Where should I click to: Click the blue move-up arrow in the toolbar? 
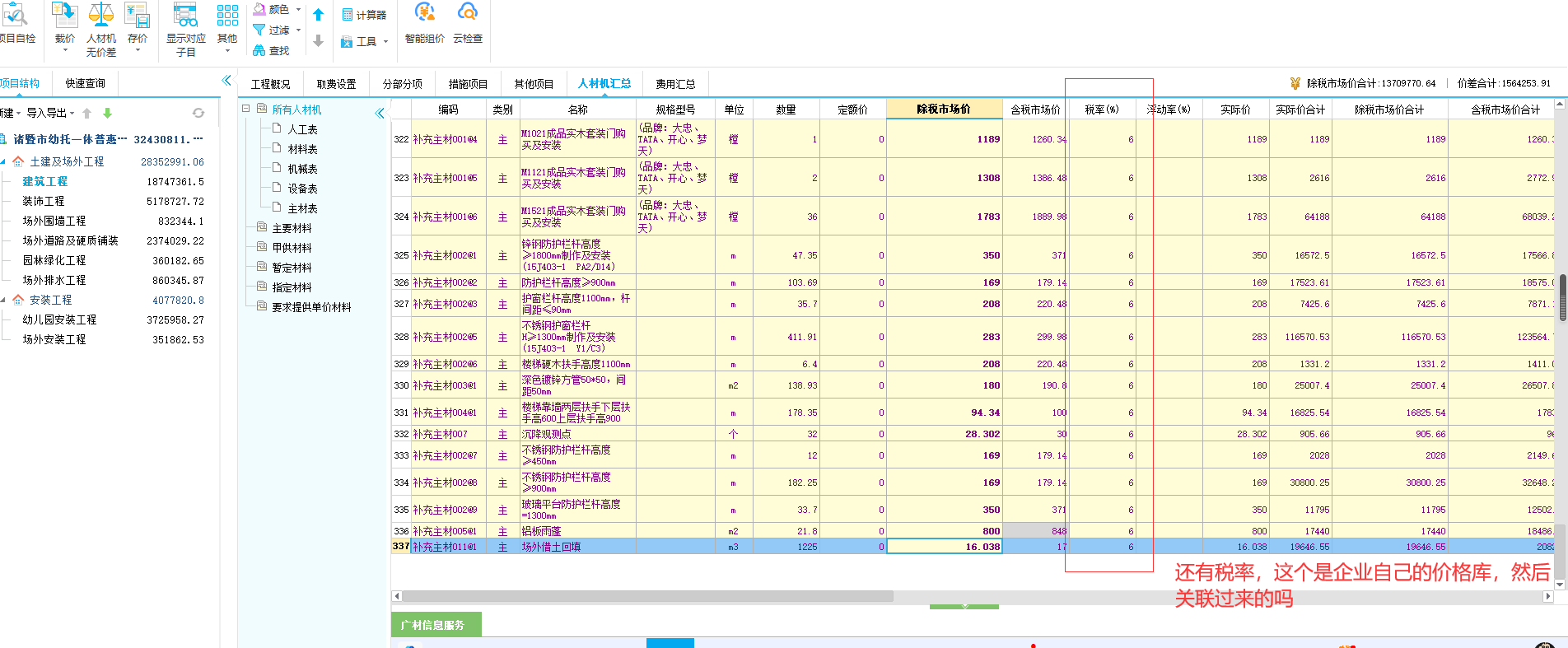pos(319,15)
